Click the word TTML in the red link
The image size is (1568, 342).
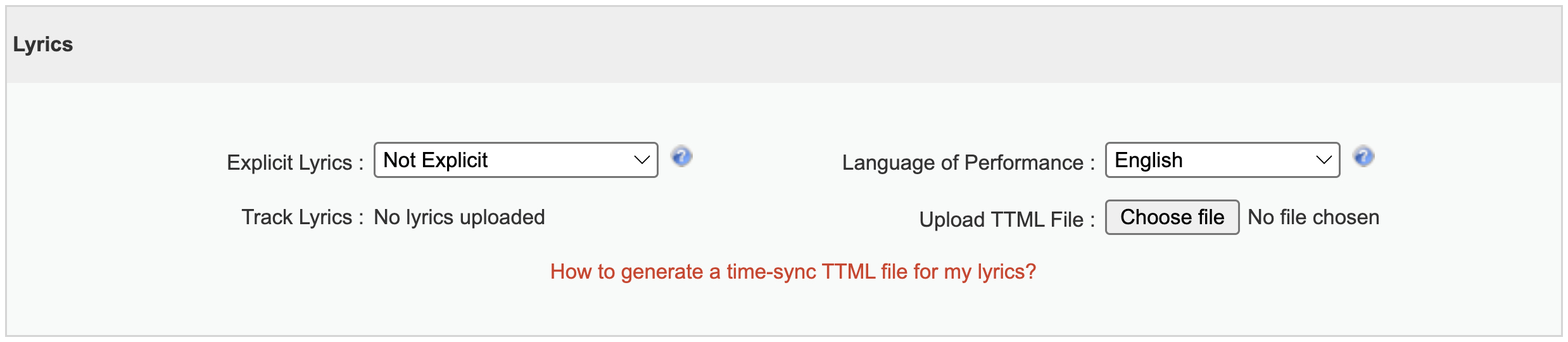[x=849, y=272]
